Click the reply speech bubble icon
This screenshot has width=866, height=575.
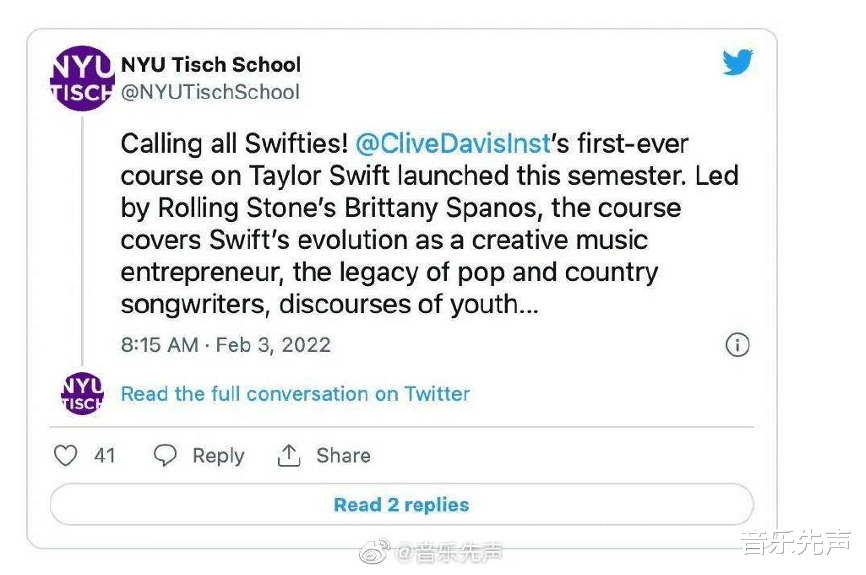165,456
